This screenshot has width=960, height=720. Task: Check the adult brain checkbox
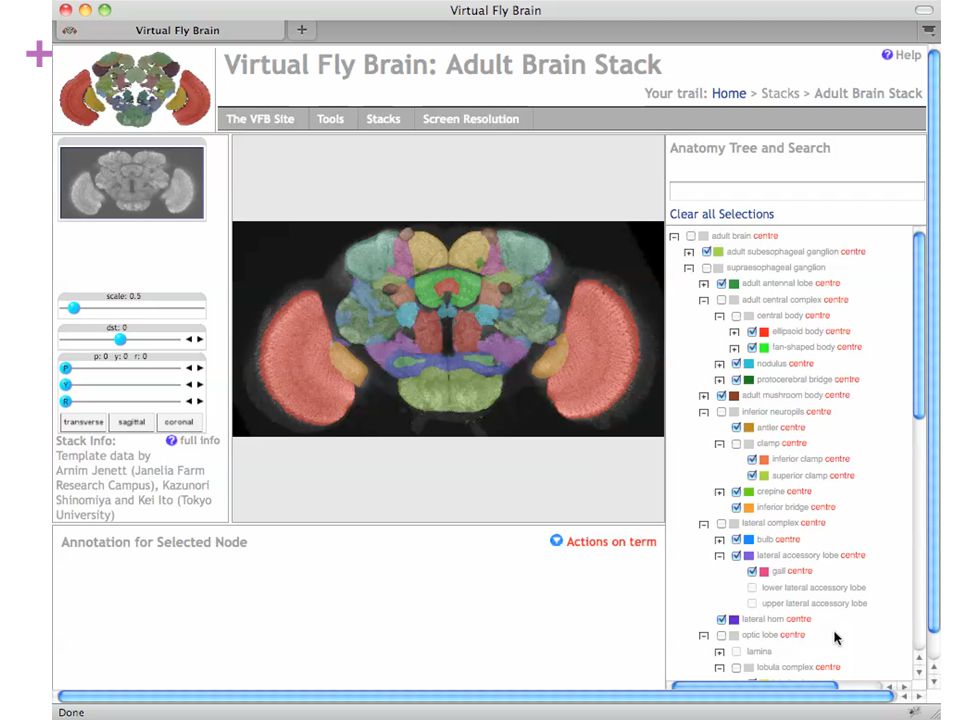(x=691, y=236)
